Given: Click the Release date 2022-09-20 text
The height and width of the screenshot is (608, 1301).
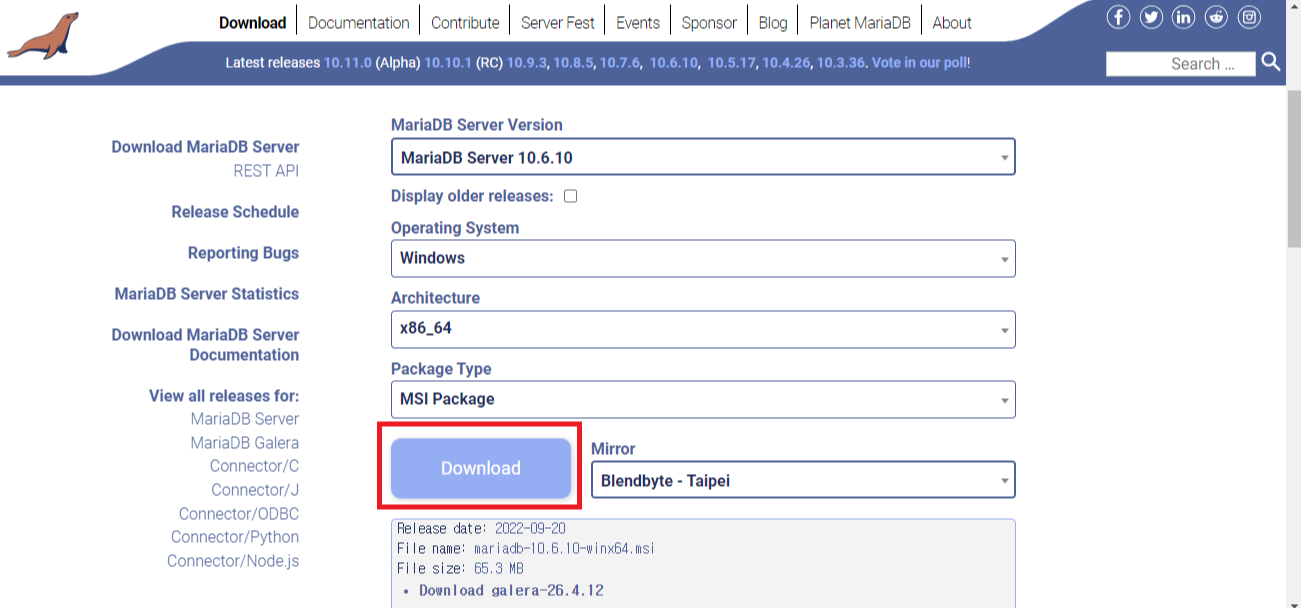Looking at the screenshot, I should [483, 529].
